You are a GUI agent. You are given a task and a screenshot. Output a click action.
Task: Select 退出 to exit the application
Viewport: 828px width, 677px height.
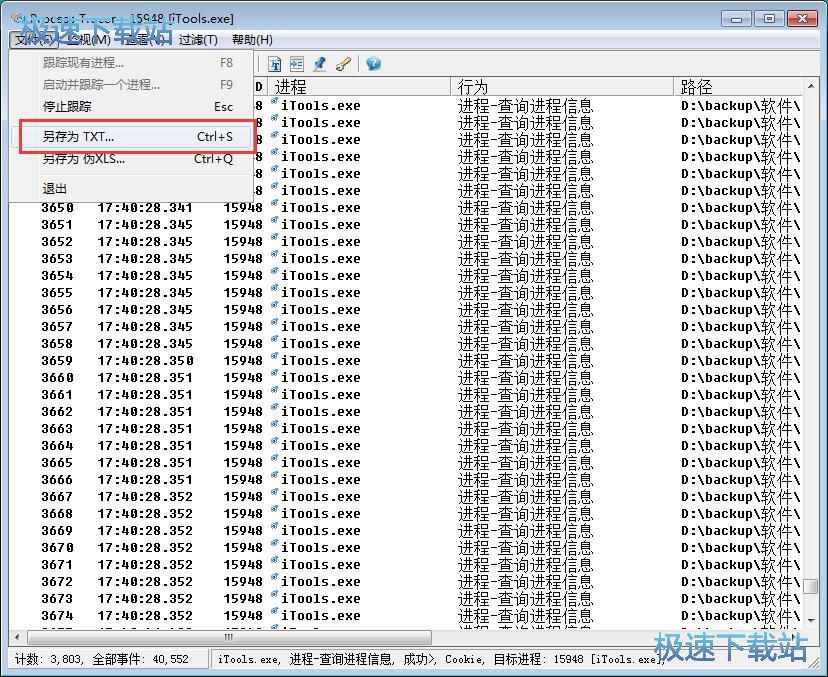point(55,188)
